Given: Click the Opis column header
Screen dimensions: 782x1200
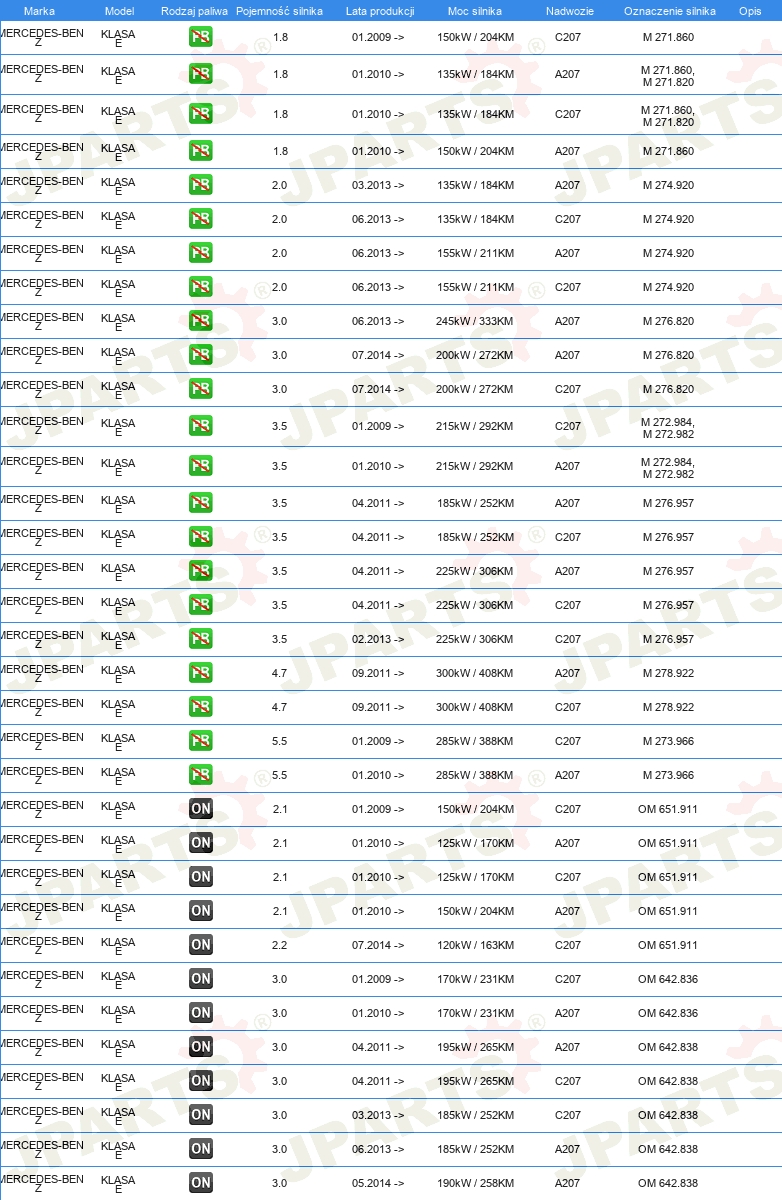Looking at the screenshot, I should 750,11.
